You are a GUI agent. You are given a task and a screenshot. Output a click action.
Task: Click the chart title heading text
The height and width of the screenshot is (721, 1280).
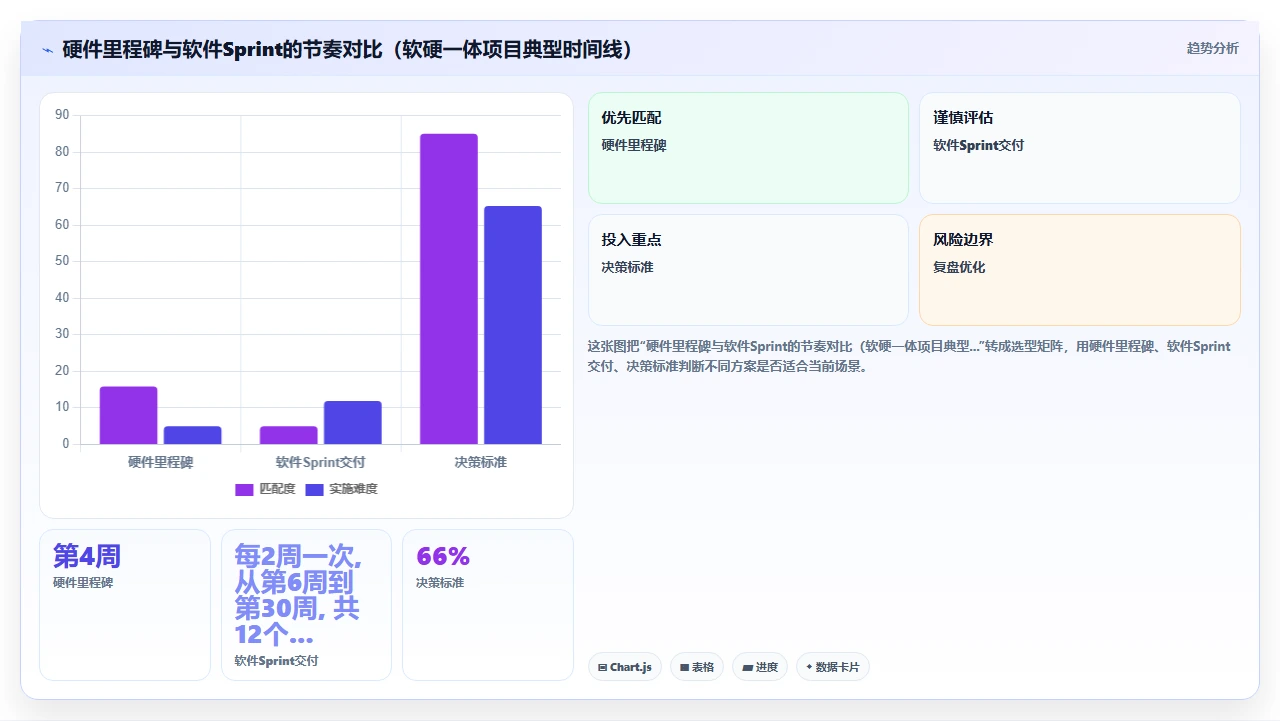(x=347, y=49)
